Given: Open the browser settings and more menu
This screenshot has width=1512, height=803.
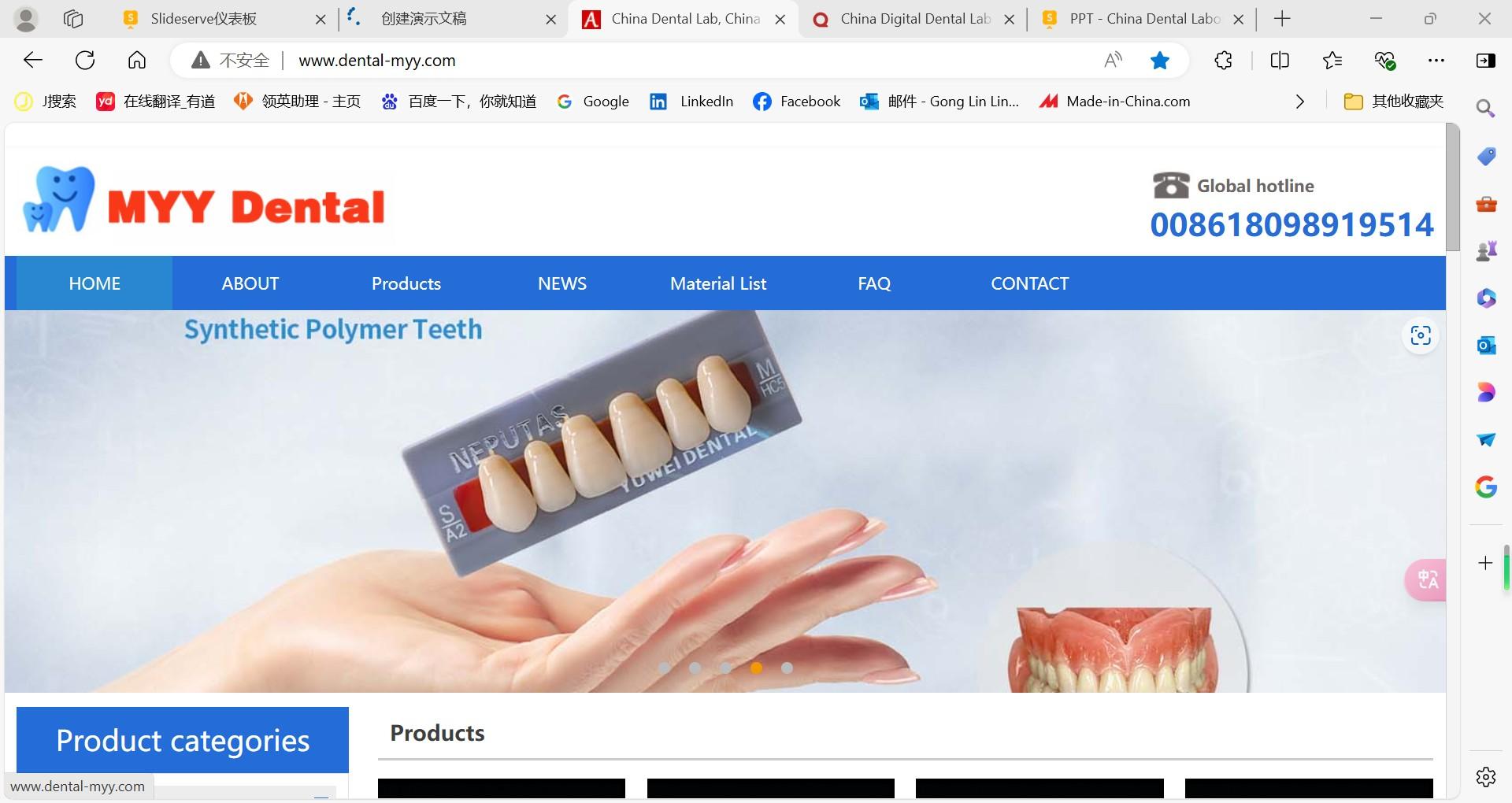Looking at the screenshot, I should (1436, 60).
